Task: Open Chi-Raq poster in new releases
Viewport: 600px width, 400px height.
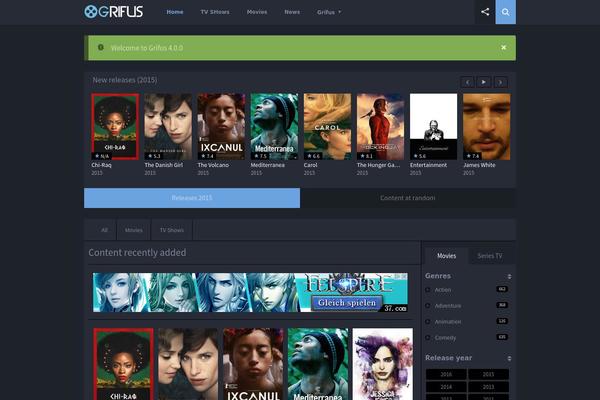Action: [115, 127]
